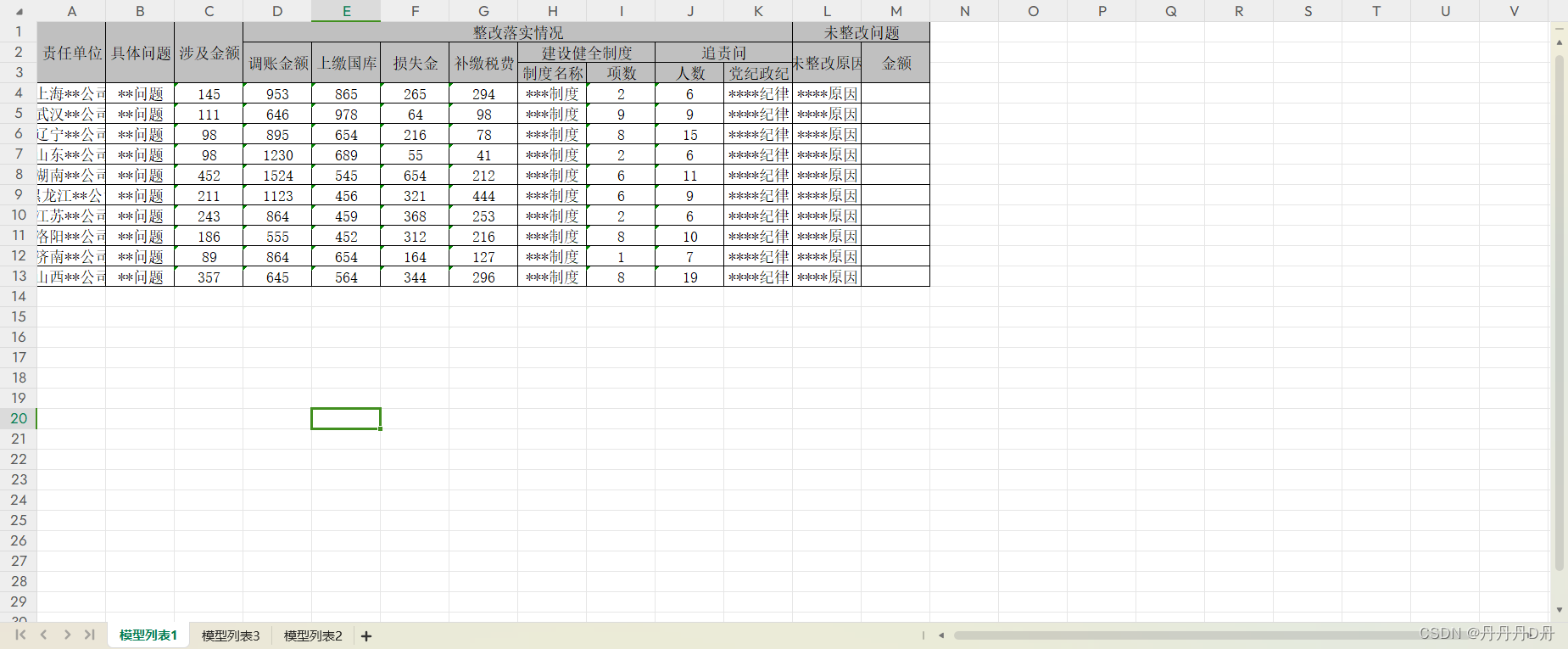
Task: Jump to the last sheet arrow
Action: point(90,635)
